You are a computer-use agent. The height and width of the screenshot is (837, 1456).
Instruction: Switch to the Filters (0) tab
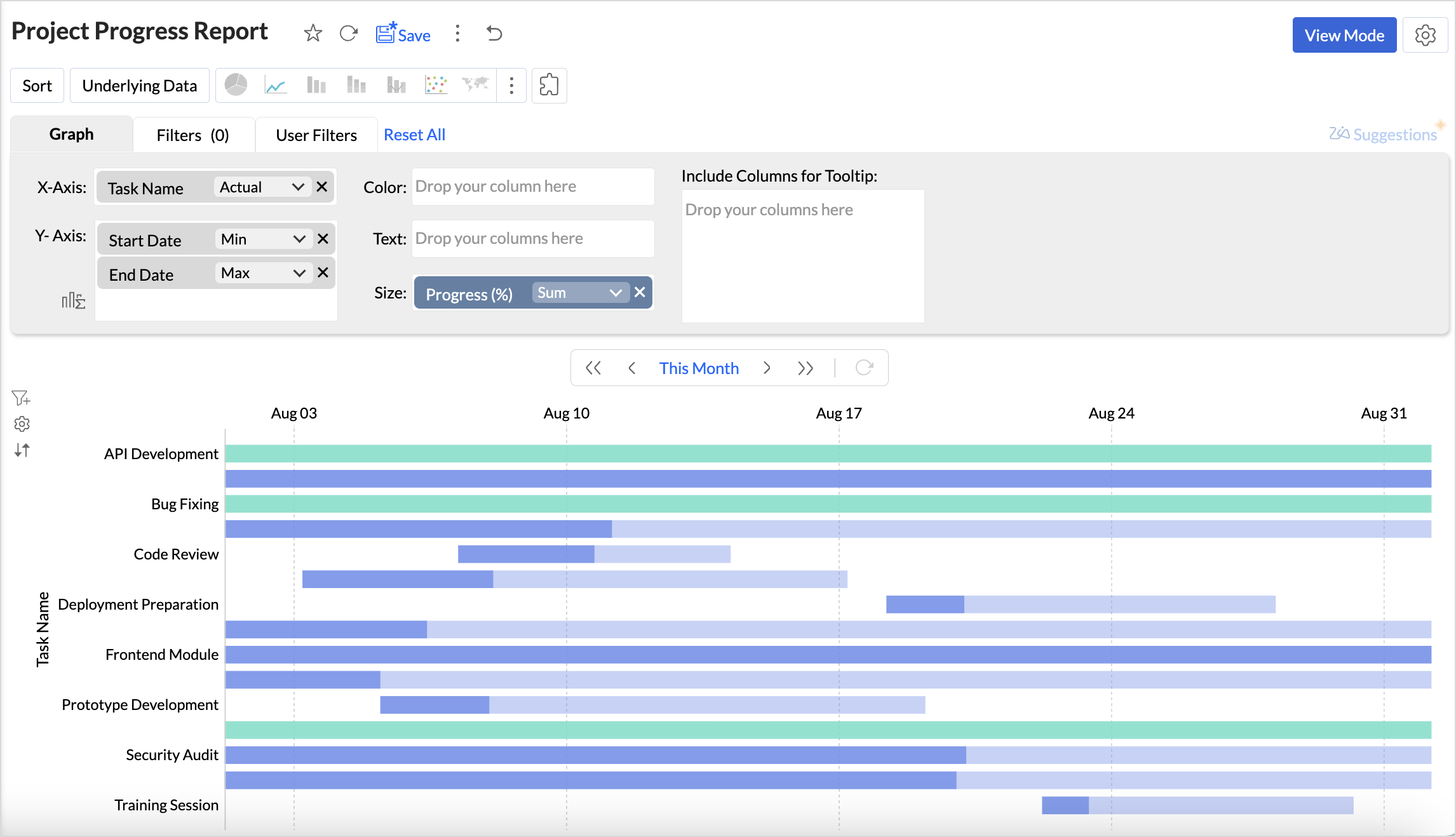[192, 135]
